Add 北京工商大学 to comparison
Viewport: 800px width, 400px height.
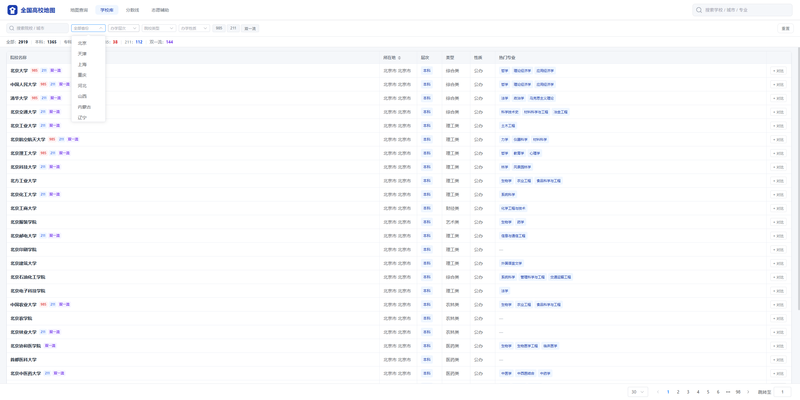pyautogui.click(x=778, y=208)
